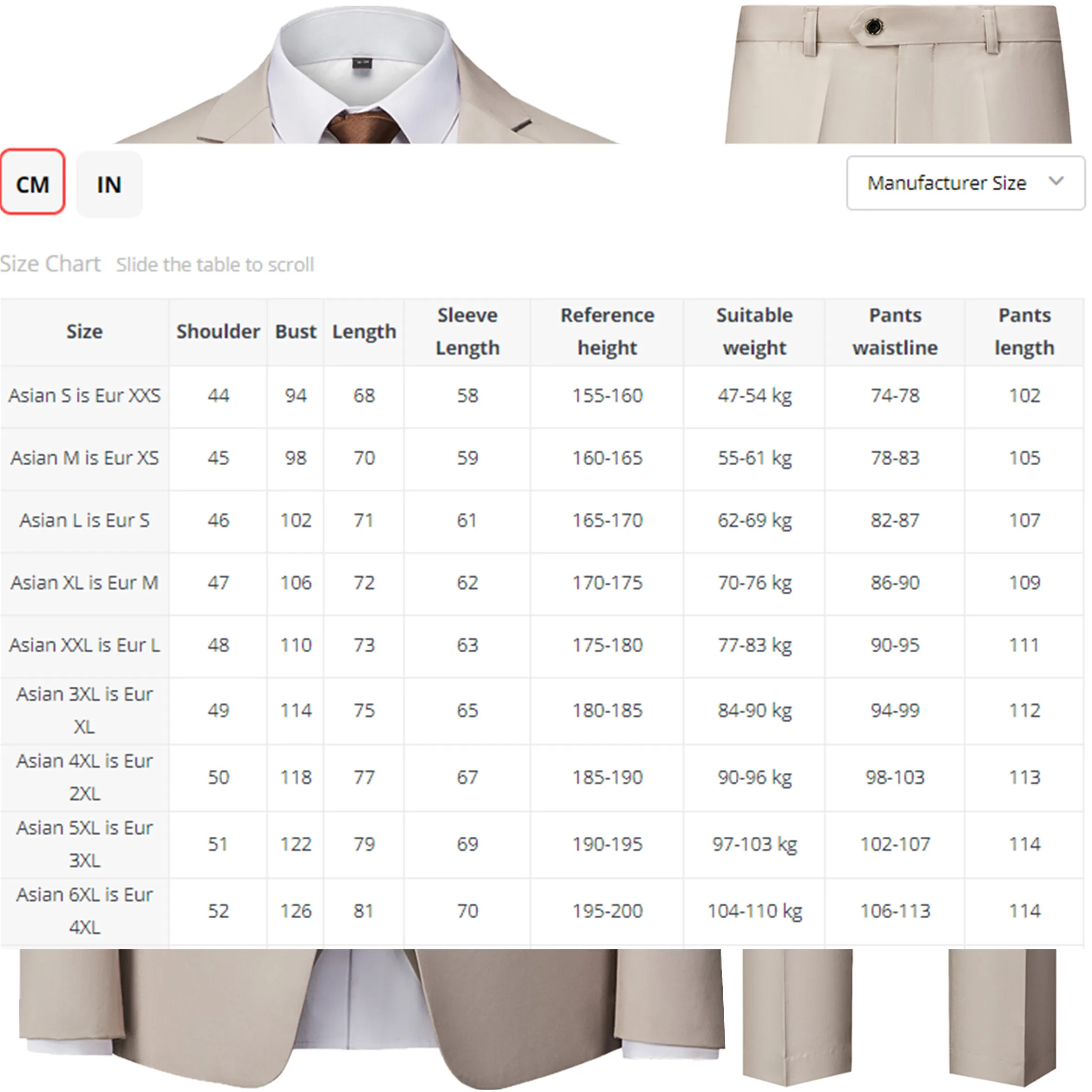Click the Size Chart heading
This screenshot has width=1092, height=1092.
coord(50,264)
